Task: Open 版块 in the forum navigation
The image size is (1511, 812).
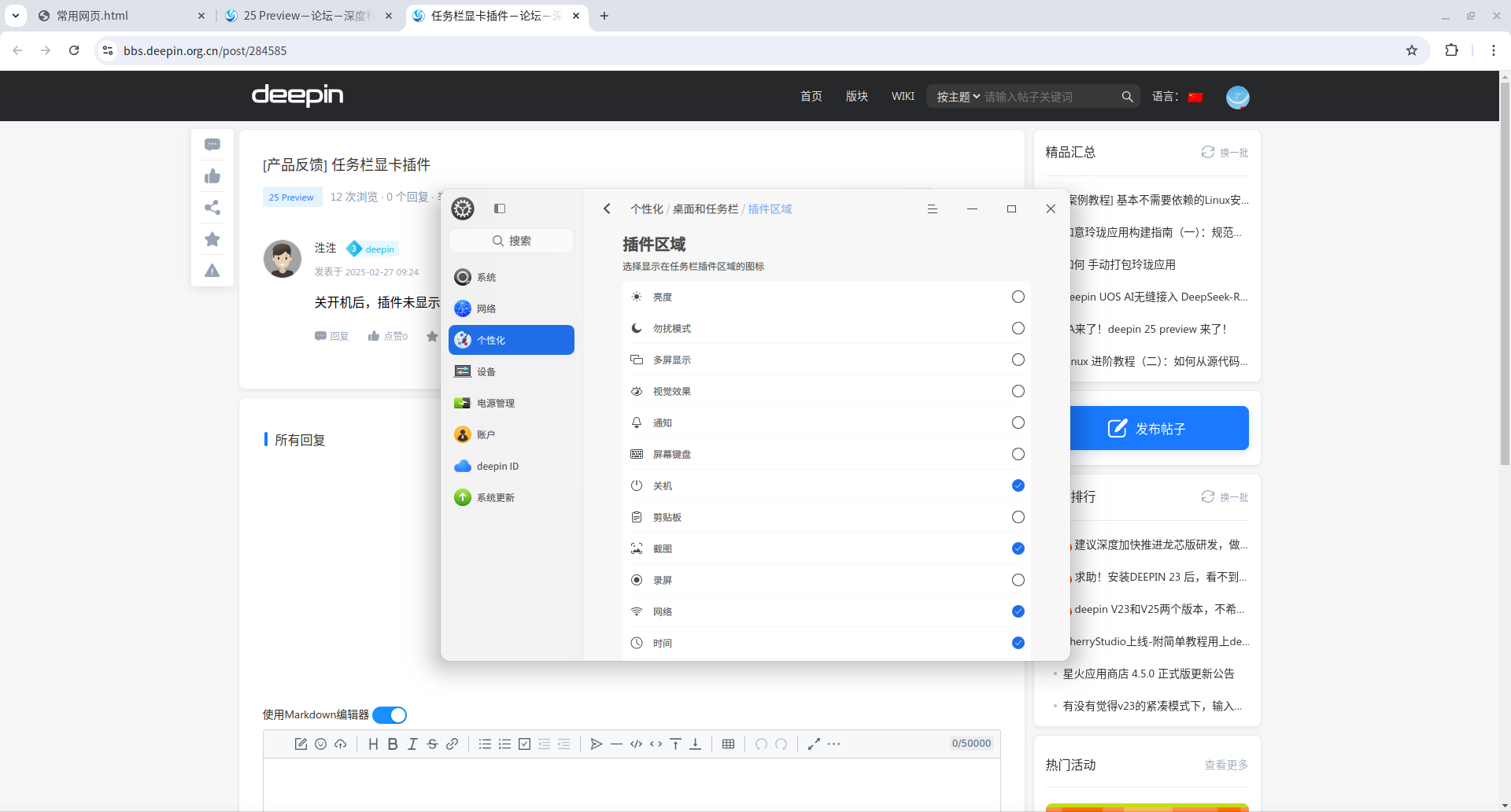Action: pos(857,96)
